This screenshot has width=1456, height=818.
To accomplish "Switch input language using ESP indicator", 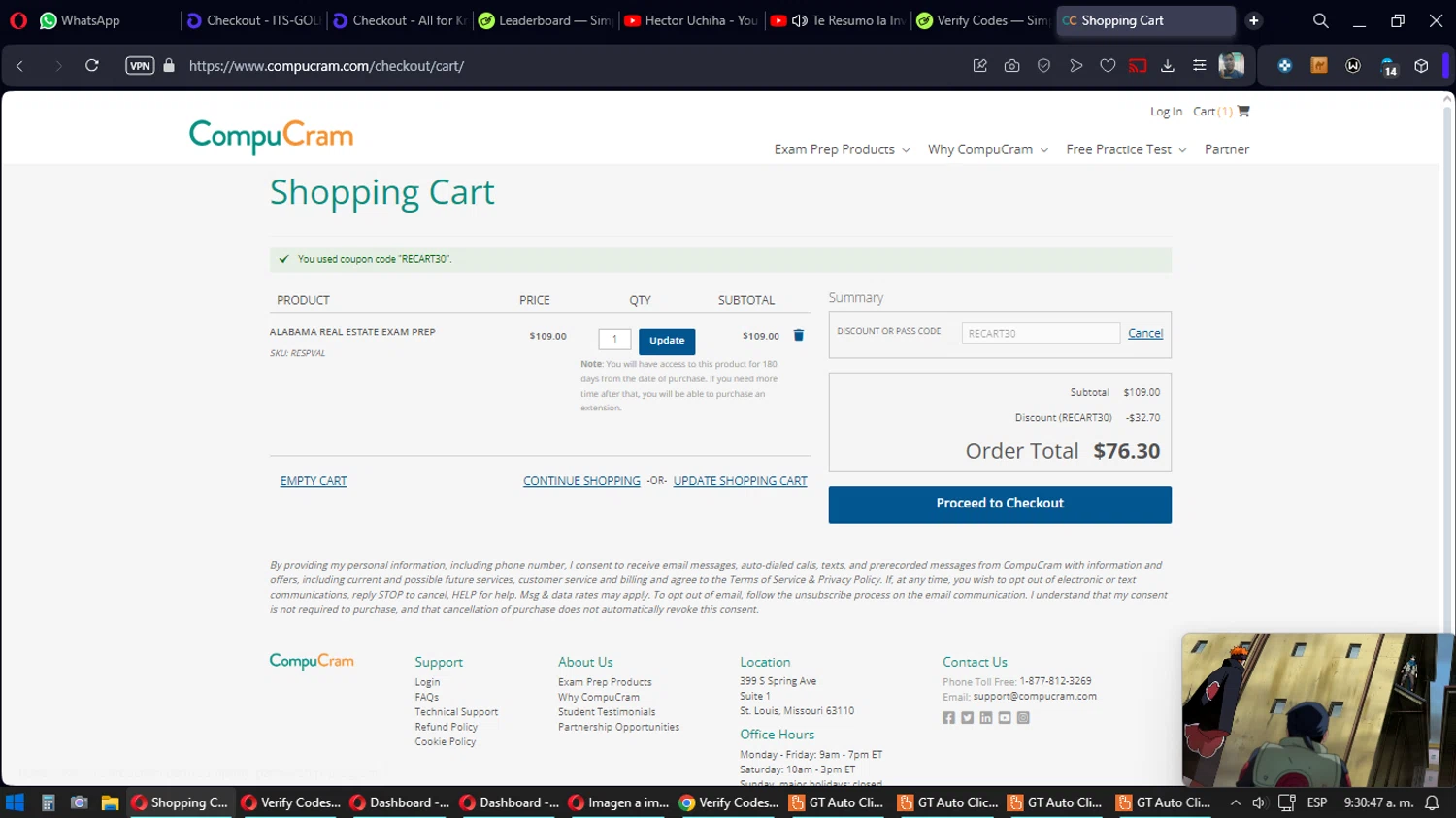I will [x=1317, y=802].
